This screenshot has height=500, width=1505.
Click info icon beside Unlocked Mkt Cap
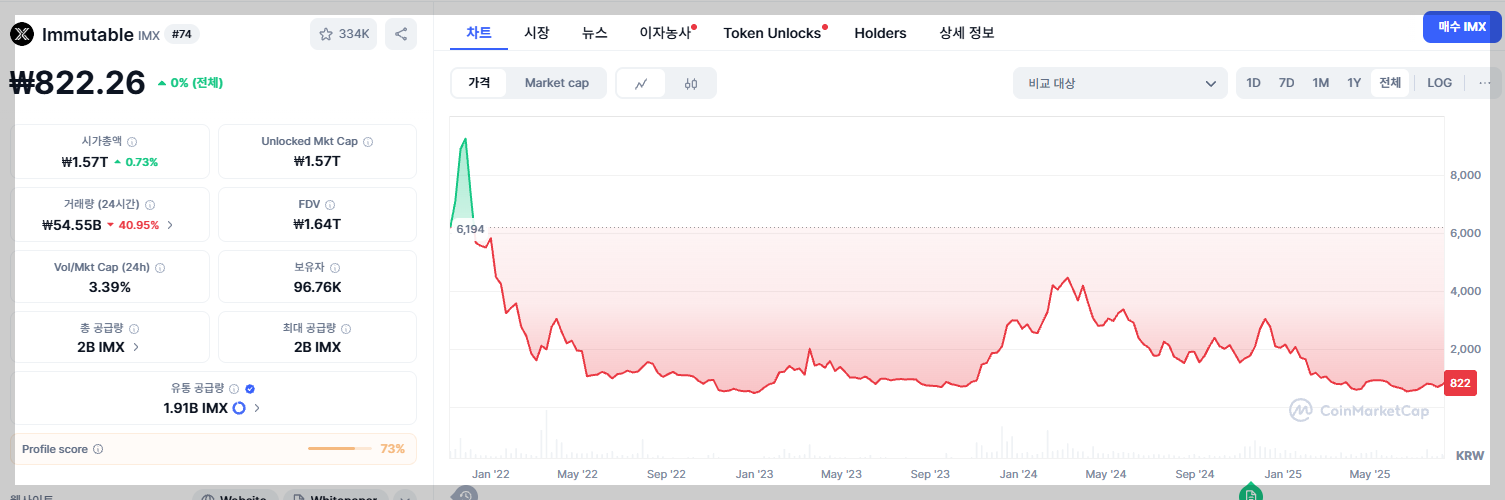368,142
